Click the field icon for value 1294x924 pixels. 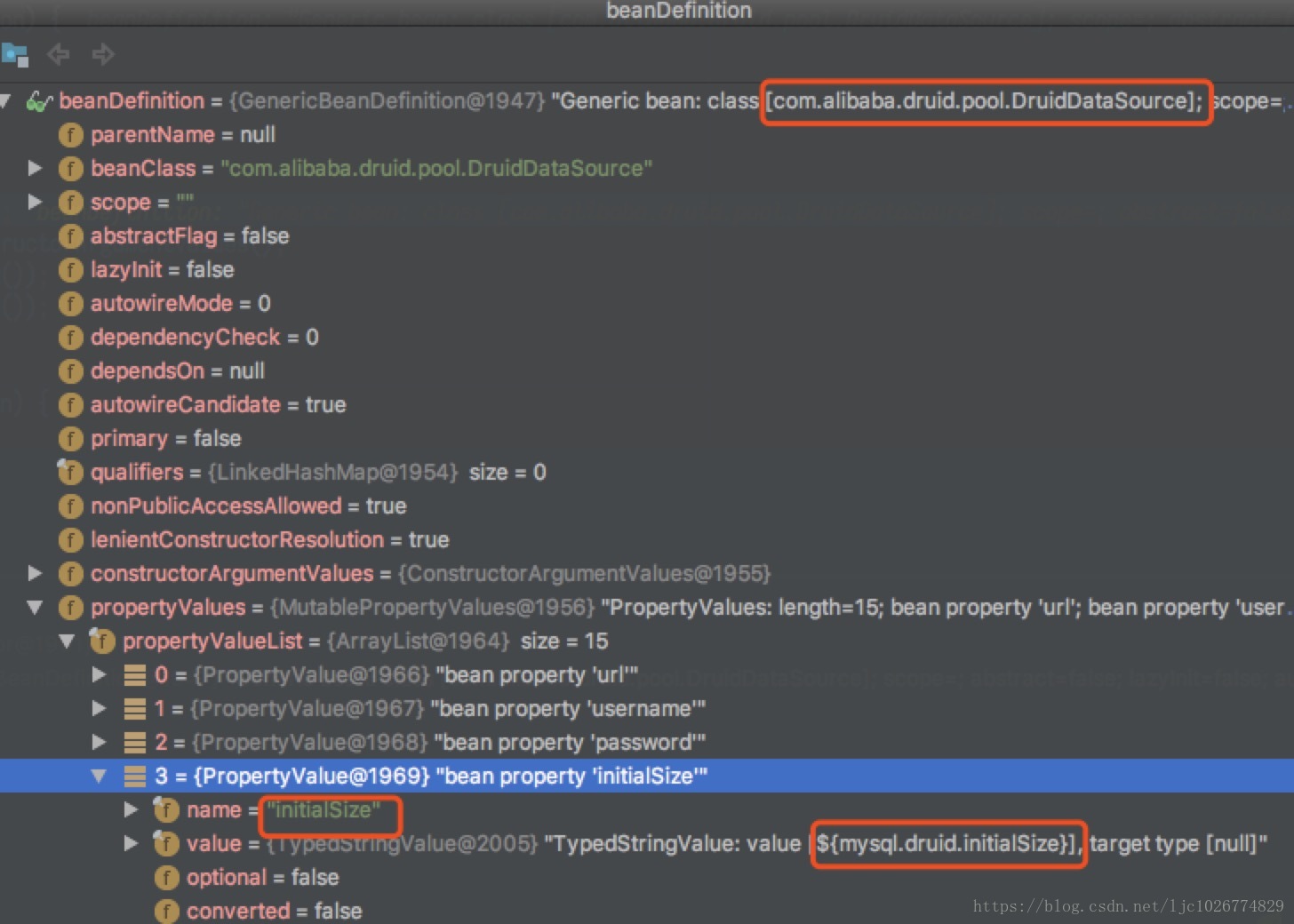166,844
